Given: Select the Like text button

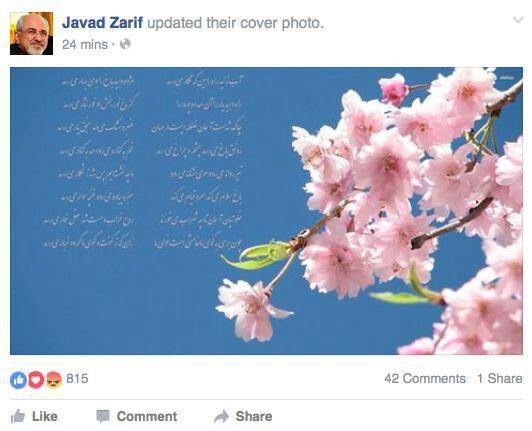Looking at the screenshot, I should 45,416.
